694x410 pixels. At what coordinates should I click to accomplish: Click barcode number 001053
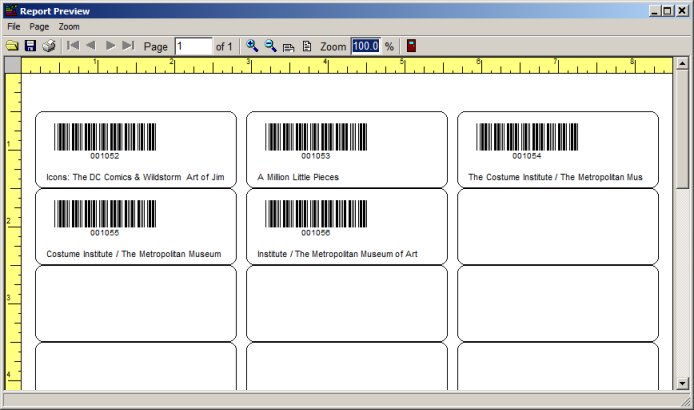point(316,156)
